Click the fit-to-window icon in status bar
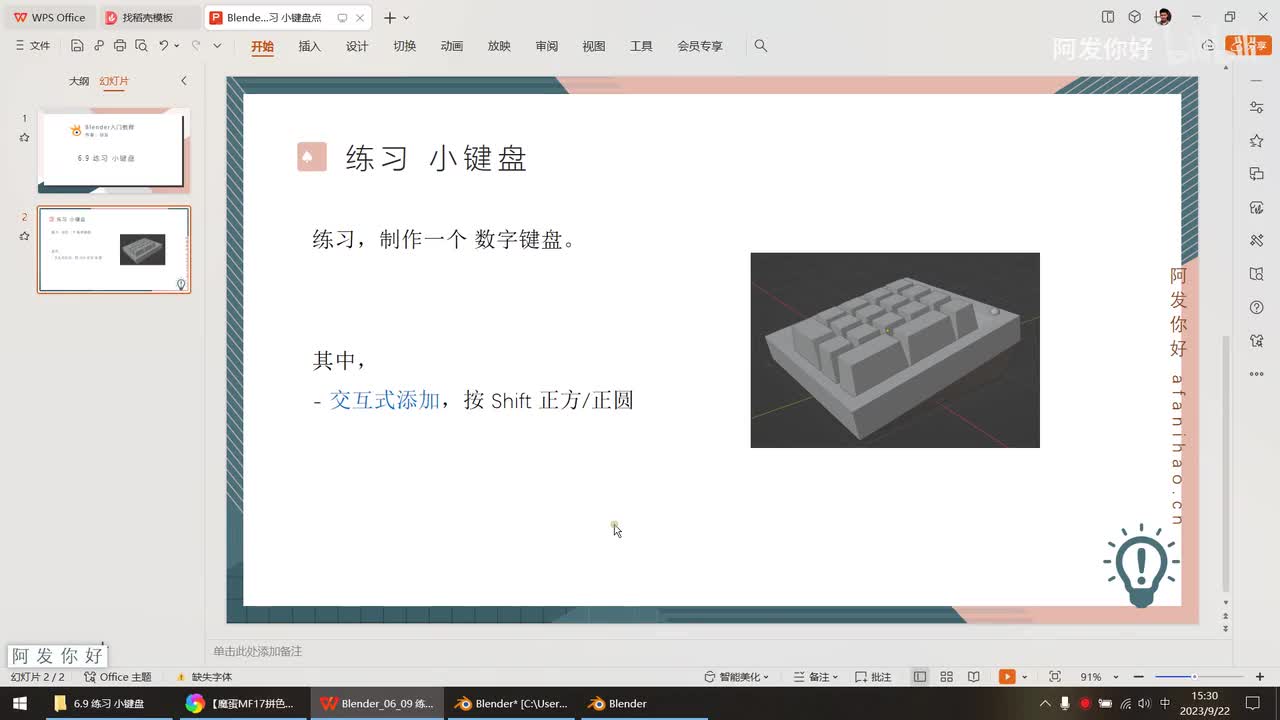This screenshot has height=720, width=1280. pos(1055,677)
